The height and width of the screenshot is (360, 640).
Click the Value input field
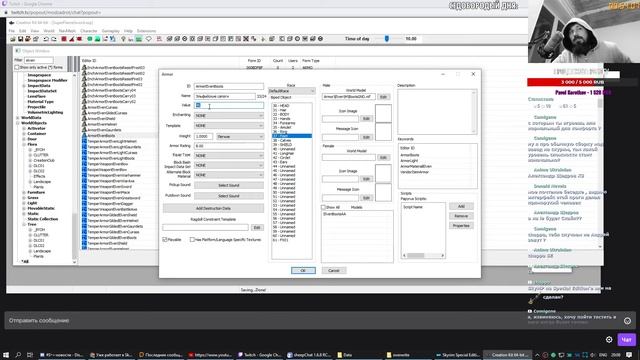[x=229, y=105]
